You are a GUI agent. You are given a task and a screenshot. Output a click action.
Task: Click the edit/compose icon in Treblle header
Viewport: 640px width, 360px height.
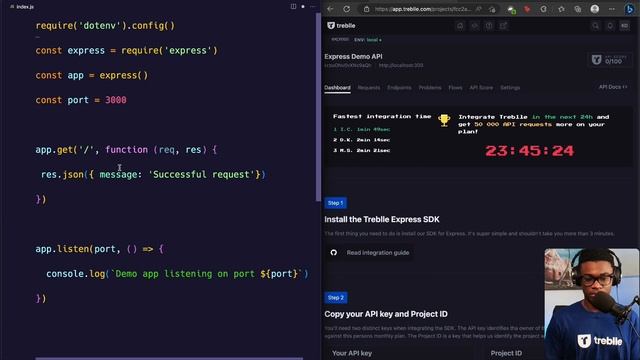[503, 26]
